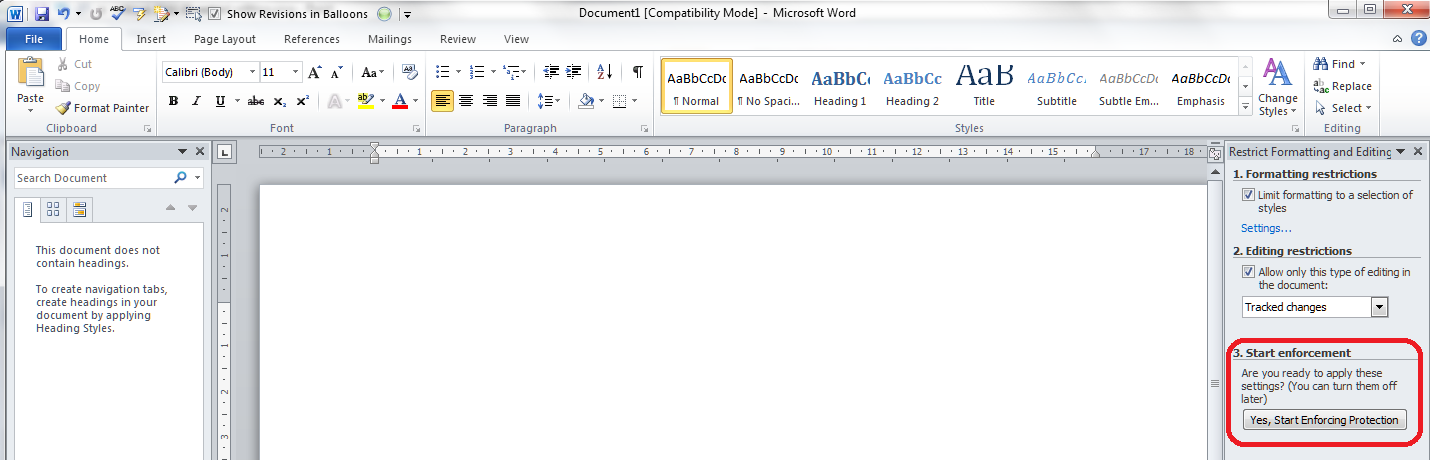Click Yes, Start Enforcing Protection button
The width and height of the screenshot is (1430, 460).
pos(1324,420)
